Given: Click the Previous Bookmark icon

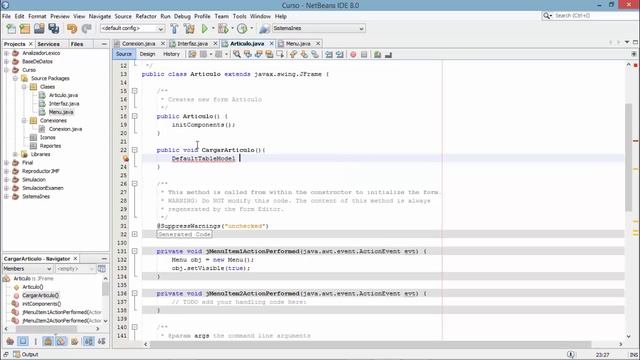Looking at the screenshot, I should [293, 54].
